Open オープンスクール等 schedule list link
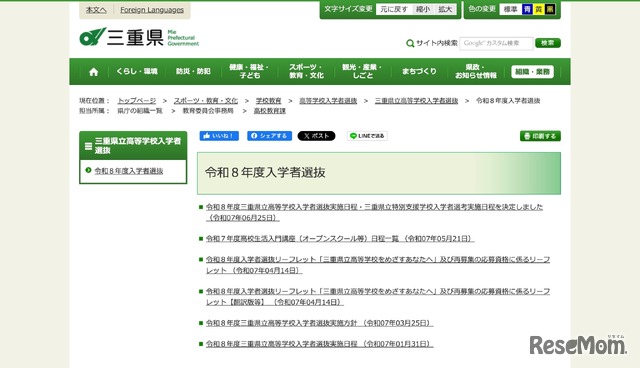This screenshot has height=368, width=640. pyautogui.click(x=340, y=239)
